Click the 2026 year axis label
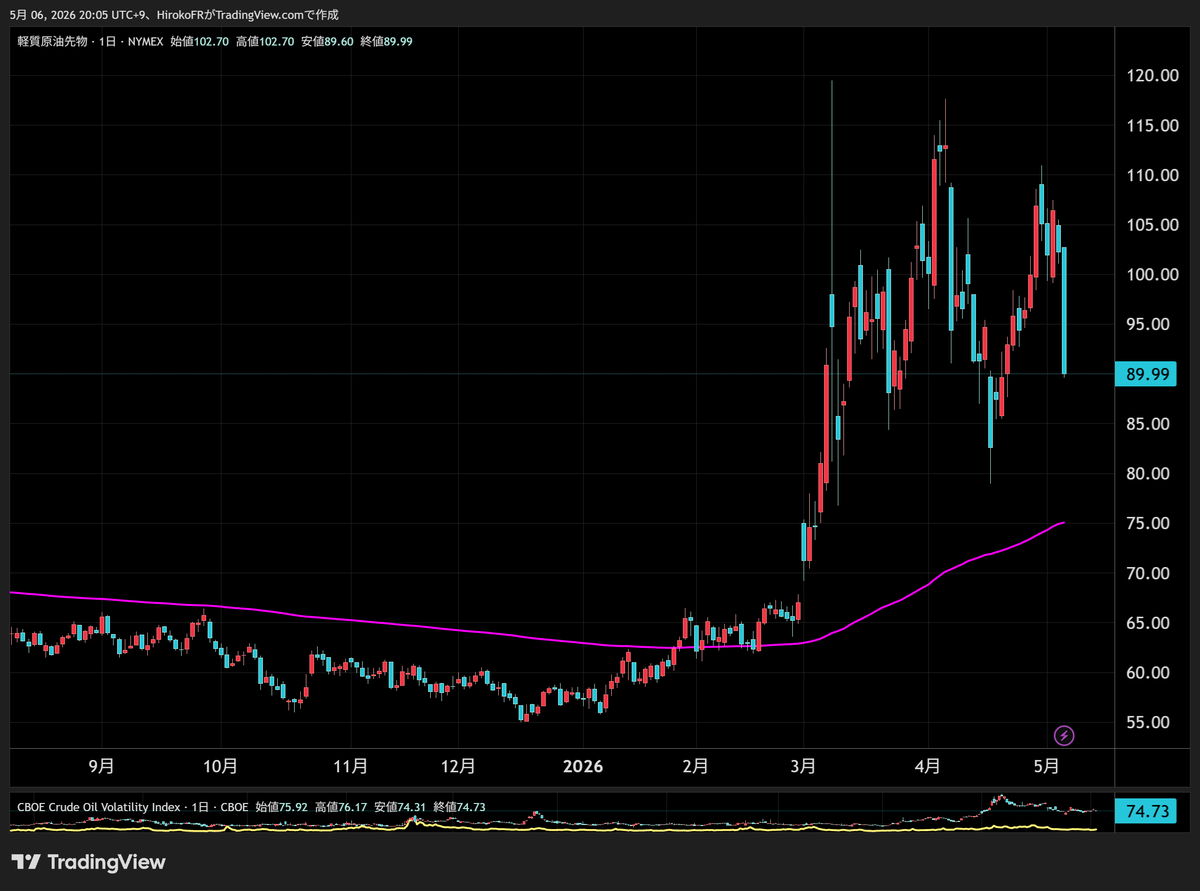Screen dimensions: 1200x891 click(583, 767)
